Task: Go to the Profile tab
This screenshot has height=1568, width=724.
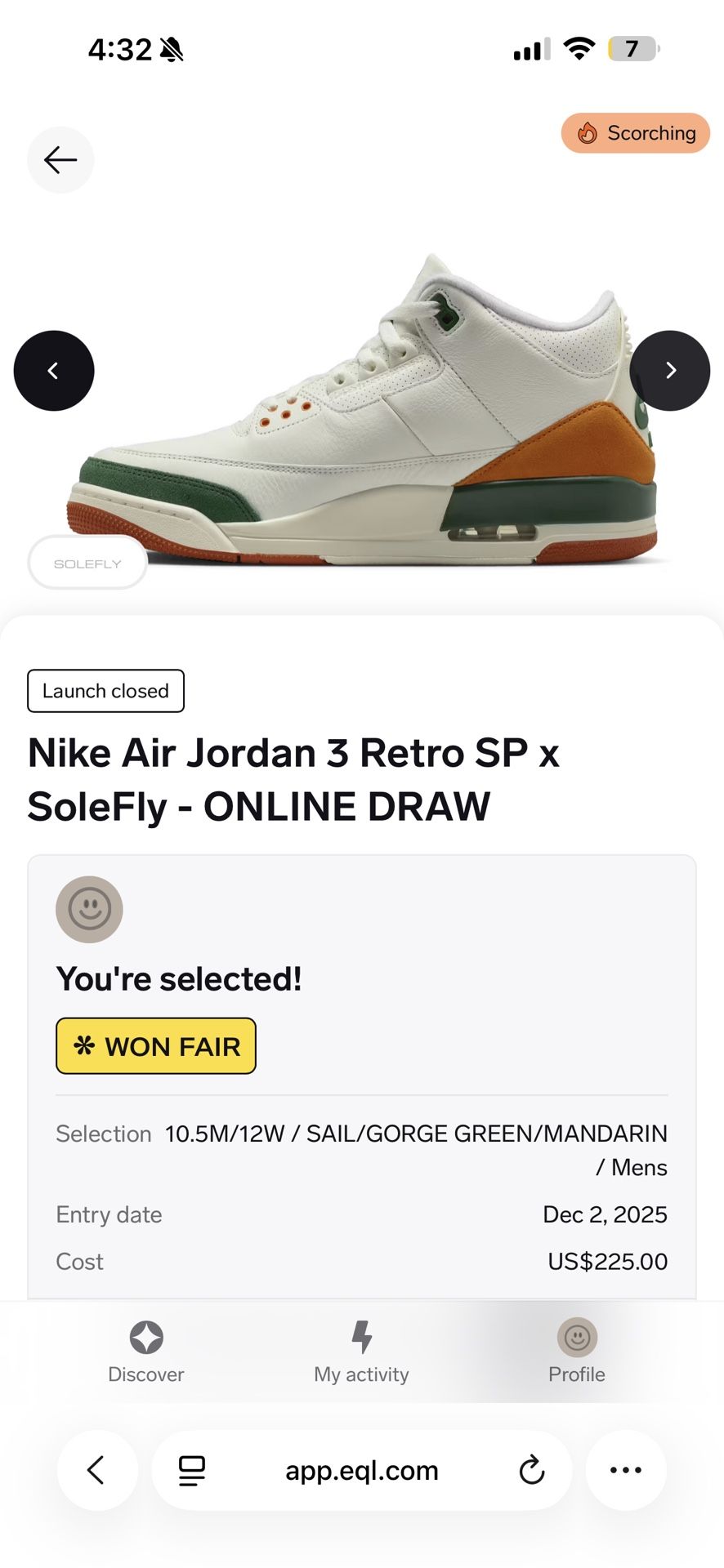Action: [x=577, y=1352]
